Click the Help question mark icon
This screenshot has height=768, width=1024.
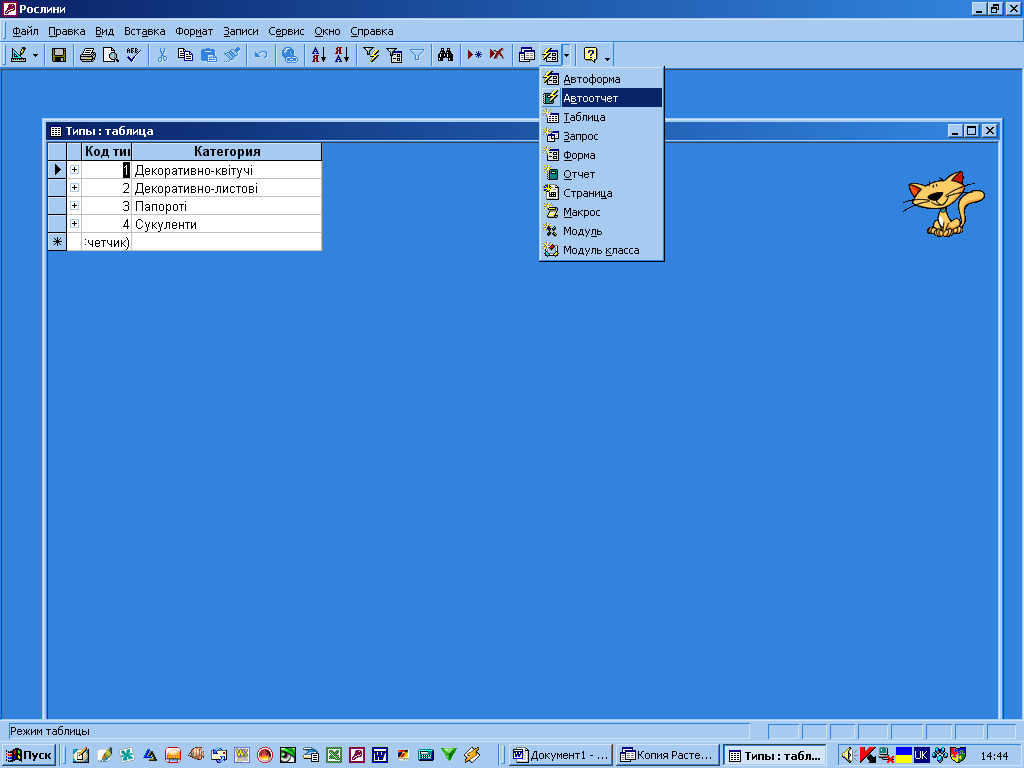point(590,55)
